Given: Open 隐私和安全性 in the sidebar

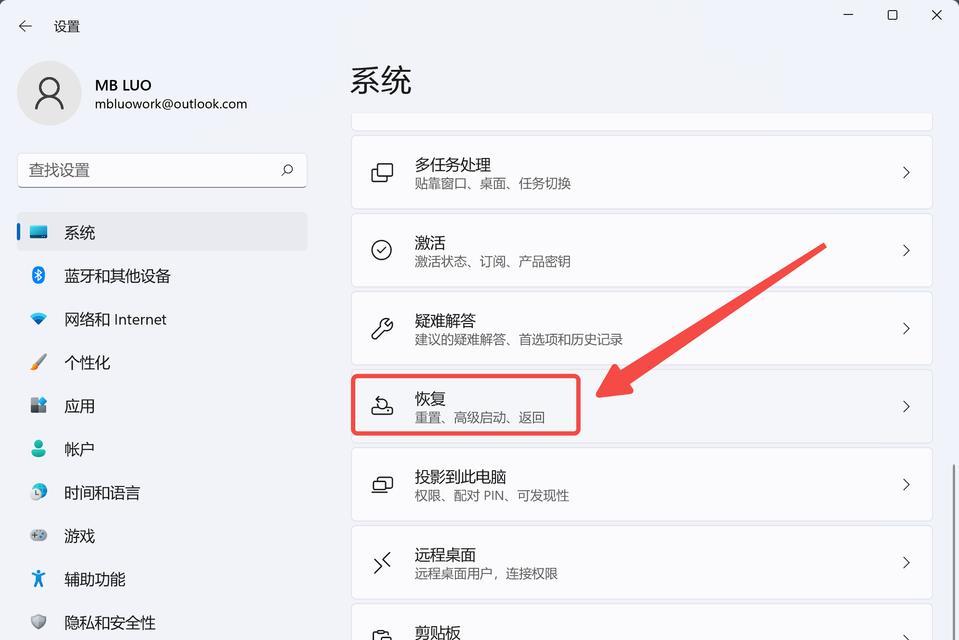Looking at the screenshot, I should click(162, 622).
